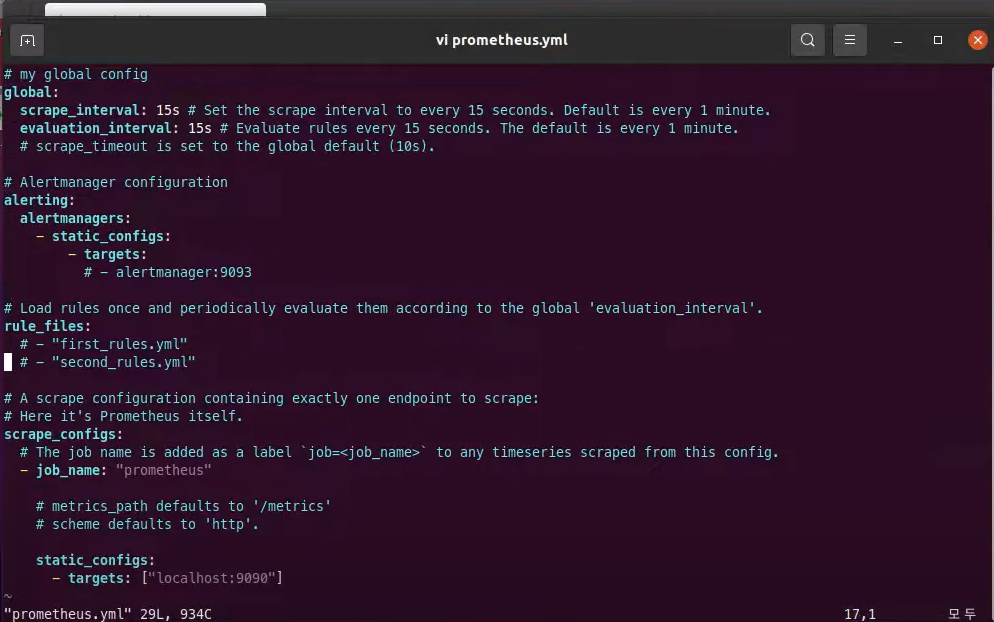Viewport: 994px width, 622px height.
Task: Click the '15s' value after scrape_interval
Action: 168,110
